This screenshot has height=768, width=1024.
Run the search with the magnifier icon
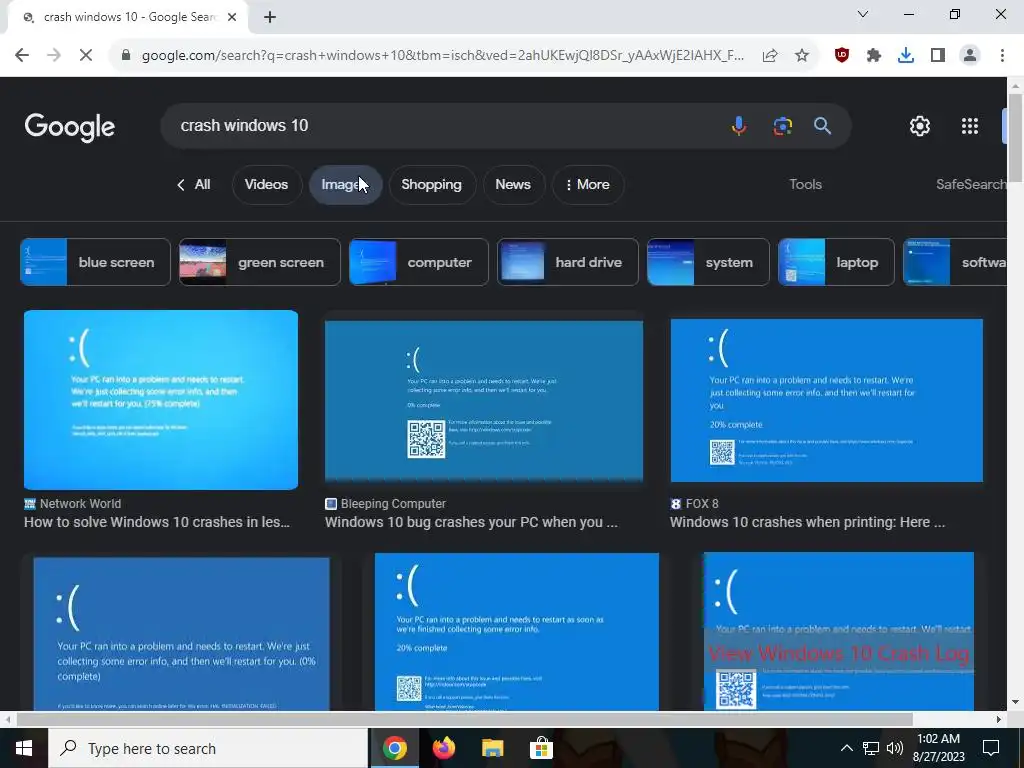click(822, 125)
